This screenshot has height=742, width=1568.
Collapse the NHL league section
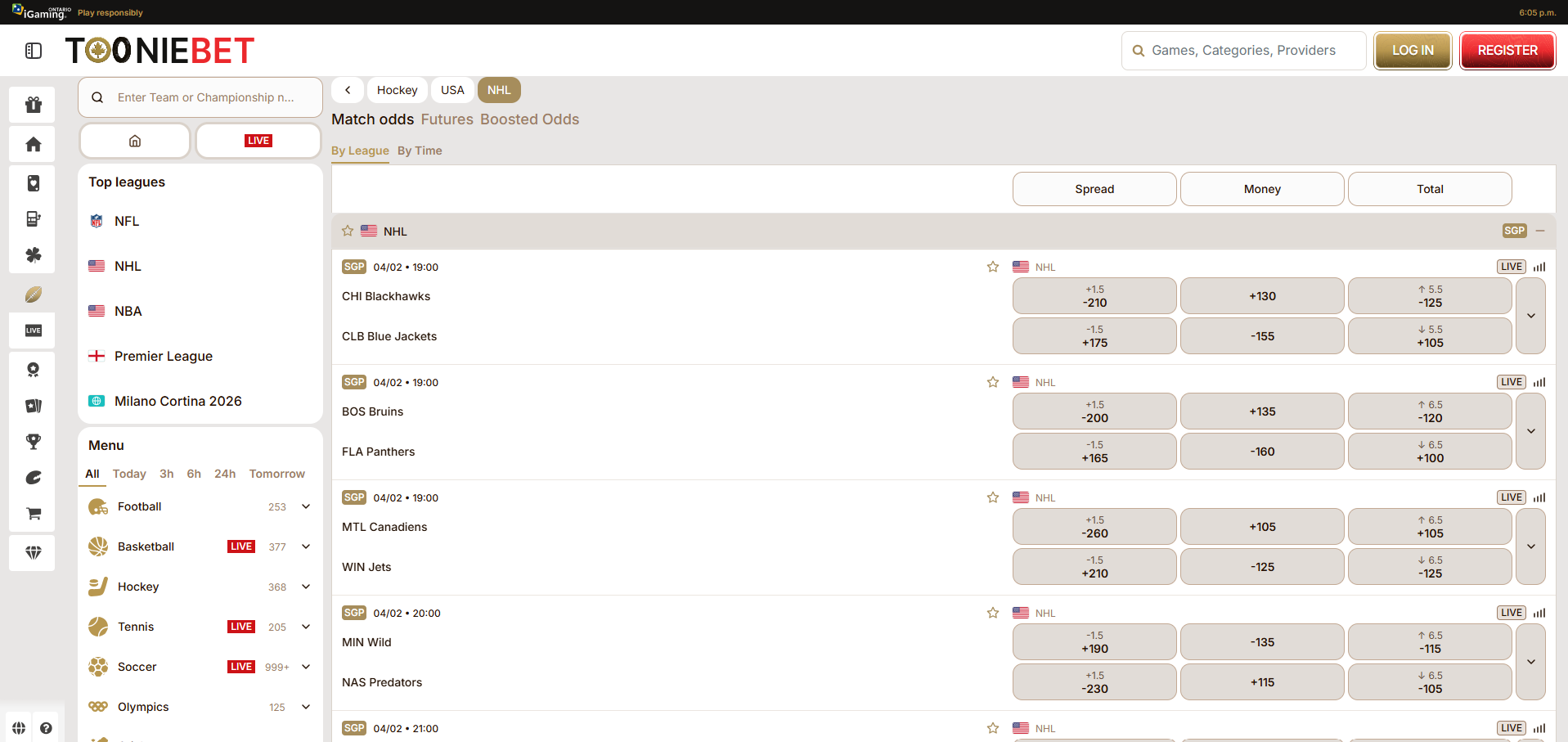1541,231
